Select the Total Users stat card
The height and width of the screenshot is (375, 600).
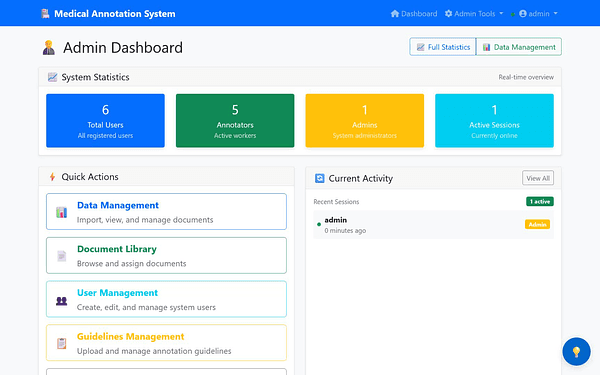click(x=105, y=121)
